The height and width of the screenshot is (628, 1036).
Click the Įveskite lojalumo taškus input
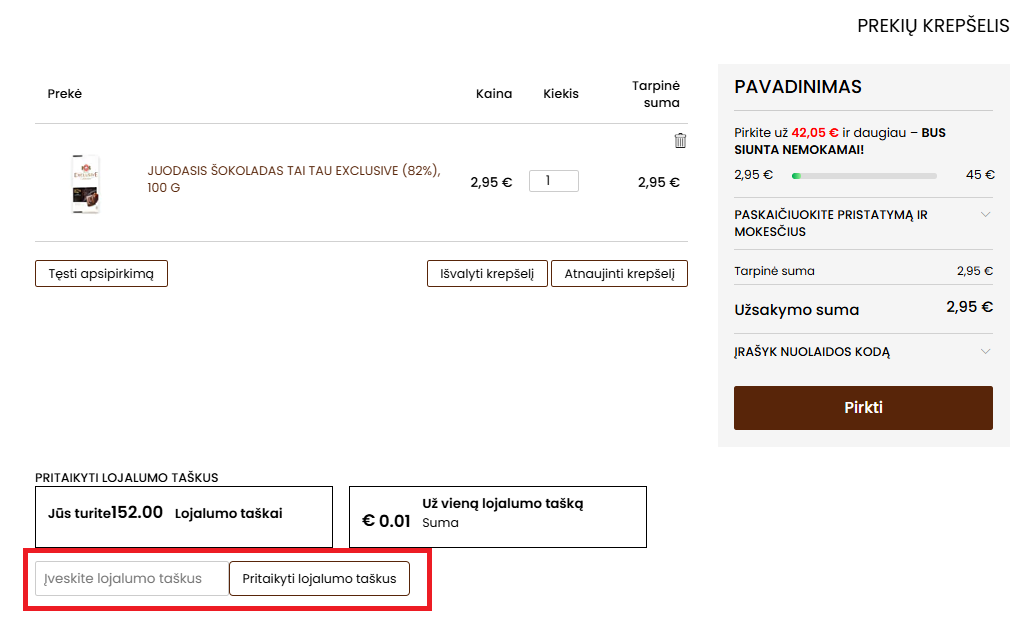tap(132, 579)
